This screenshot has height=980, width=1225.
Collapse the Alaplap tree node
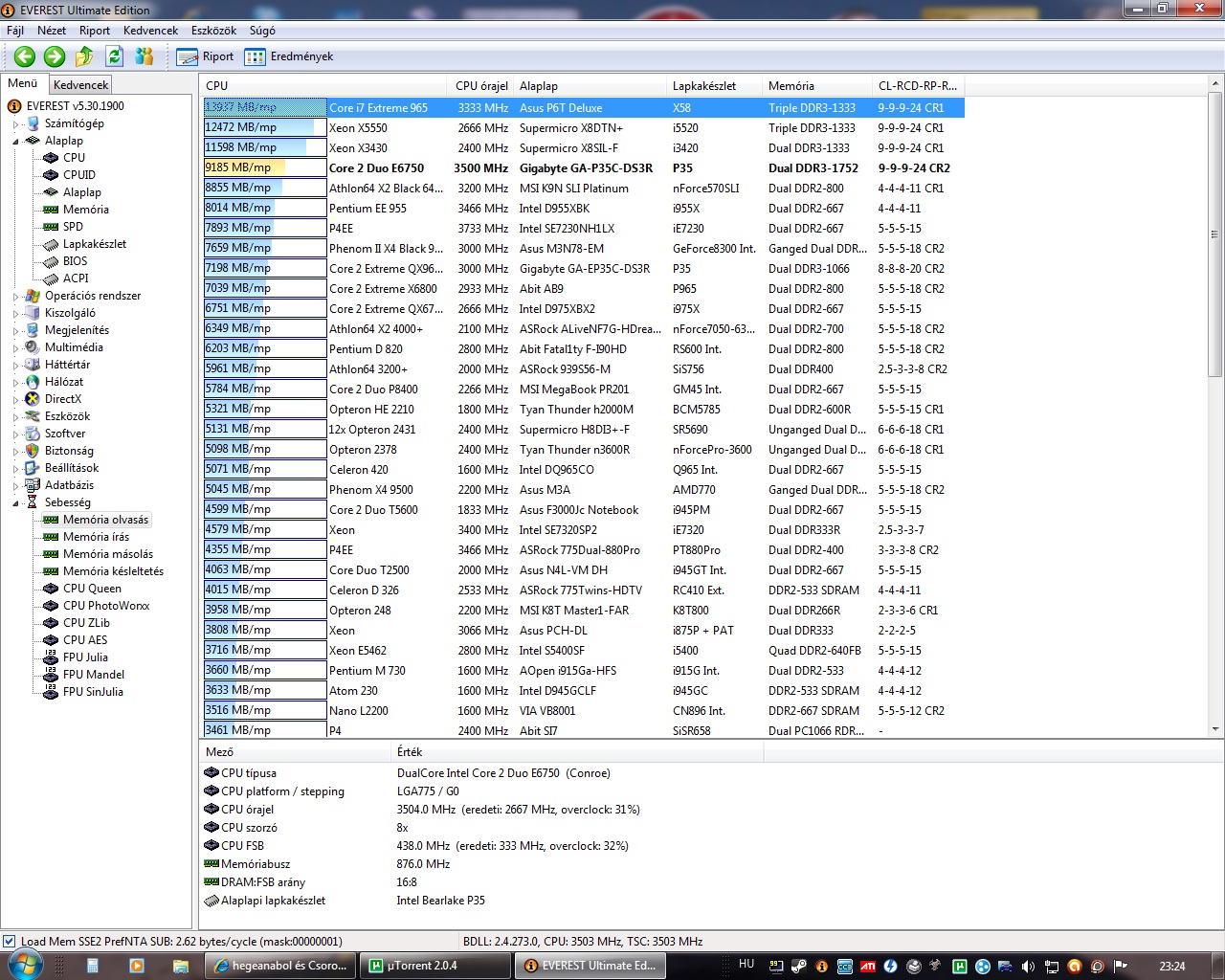click(x=15, y=141)
